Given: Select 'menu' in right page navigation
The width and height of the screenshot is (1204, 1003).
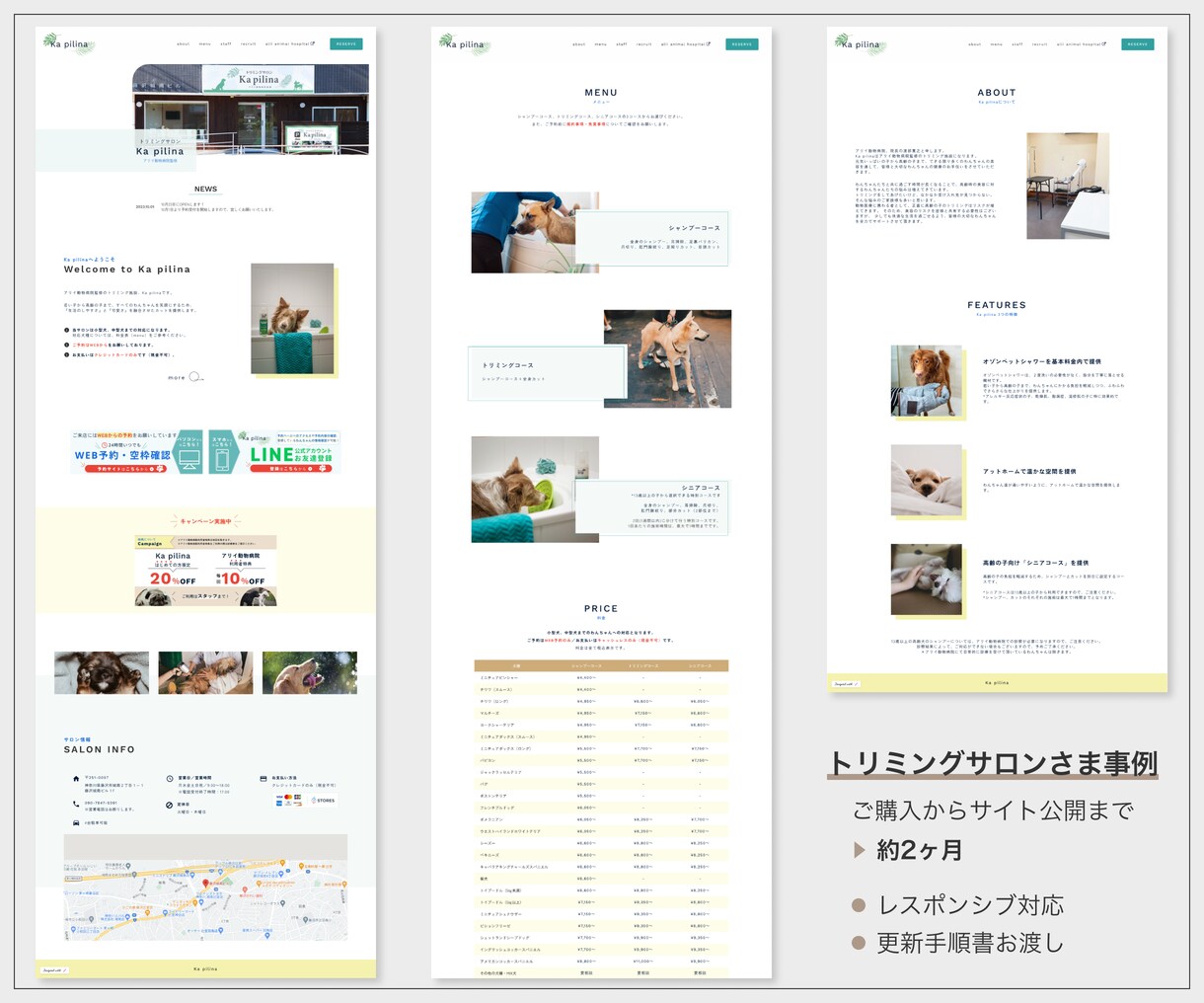Looking at the screenshot, I should 997,43.
